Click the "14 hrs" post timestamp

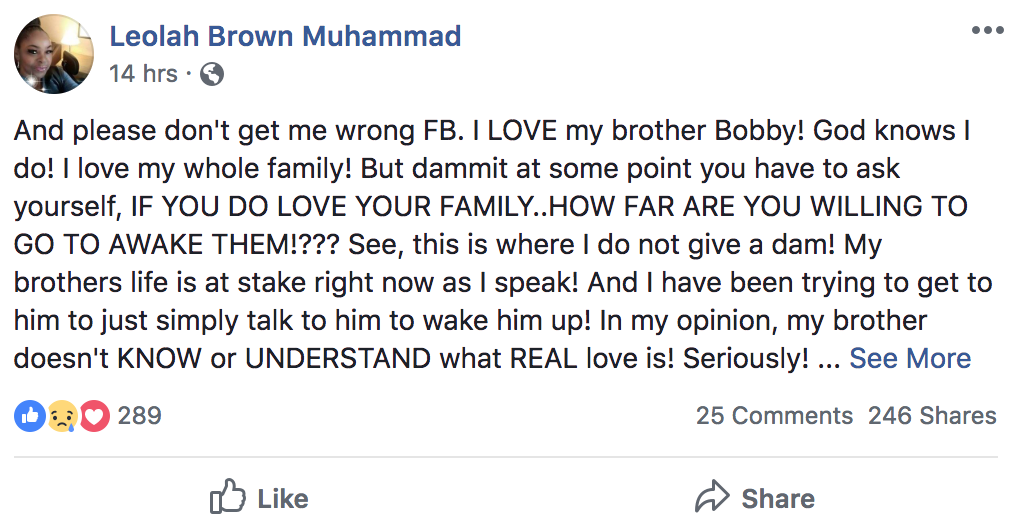(x=143, y=74)
